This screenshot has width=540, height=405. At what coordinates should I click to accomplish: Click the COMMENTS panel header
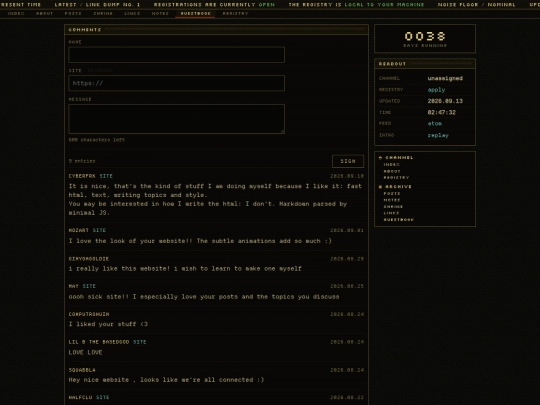216,30
